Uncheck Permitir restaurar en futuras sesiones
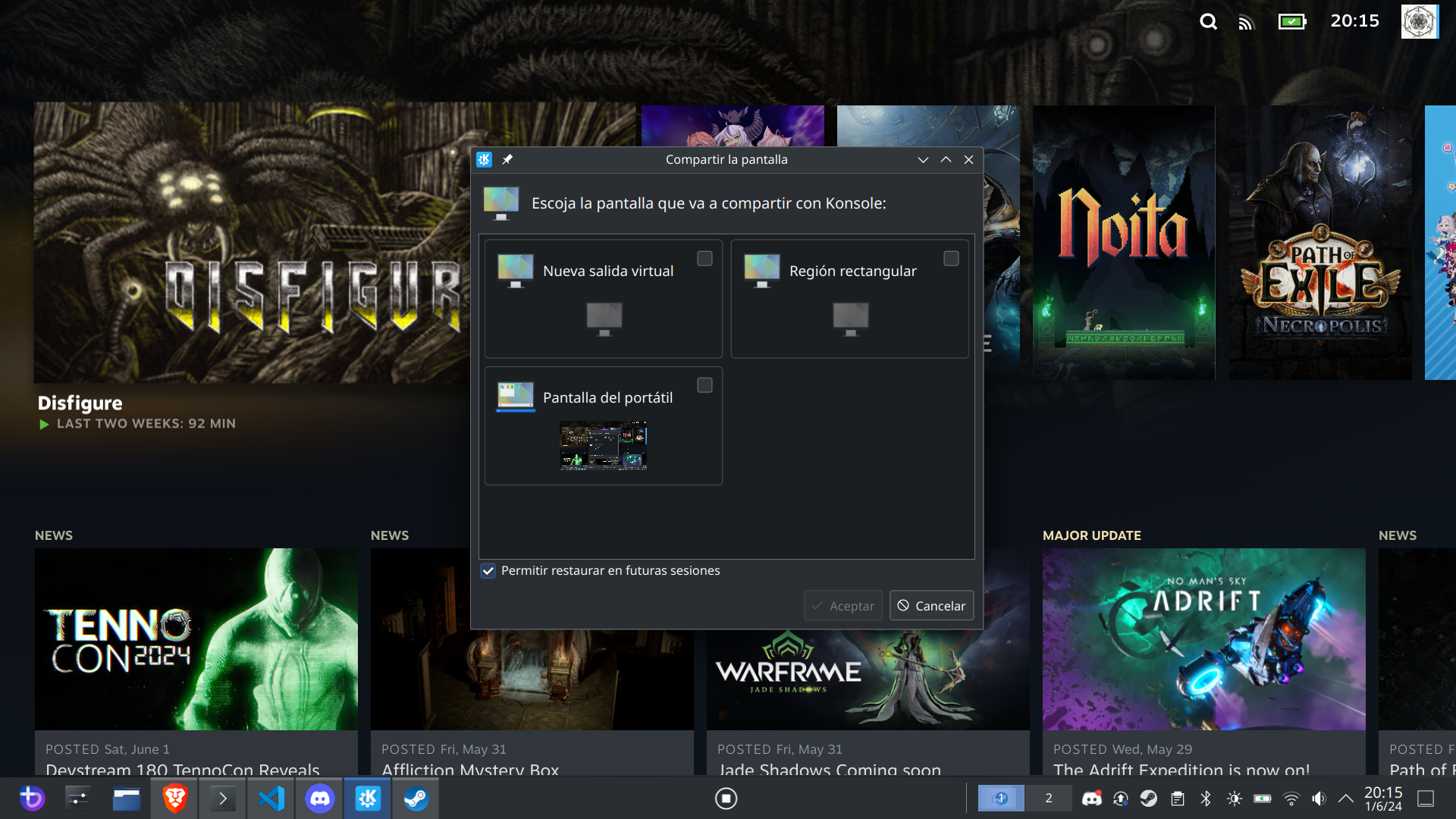The width and height of the screenshot is (1456, 819). tap(488, 571)
